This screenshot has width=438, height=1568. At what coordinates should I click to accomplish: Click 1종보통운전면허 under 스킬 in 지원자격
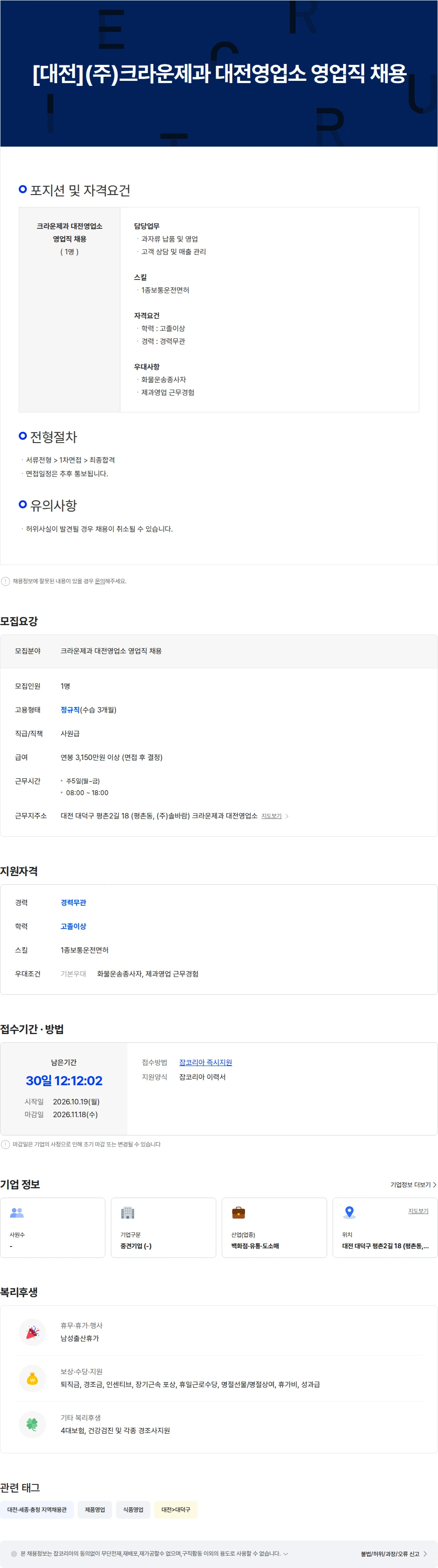click(x=84, y=950)
